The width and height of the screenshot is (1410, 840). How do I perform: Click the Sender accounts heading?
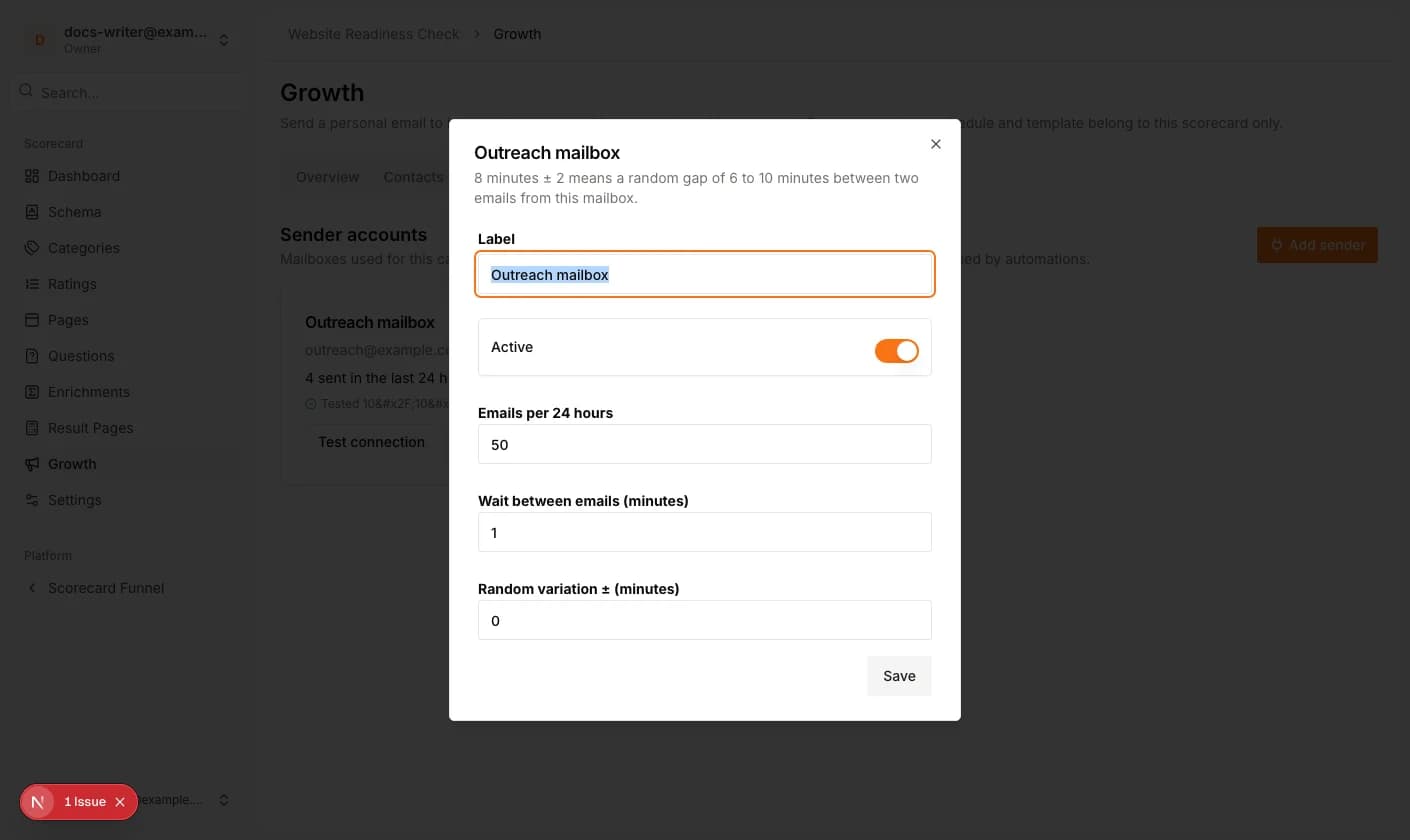pos(353,235)
